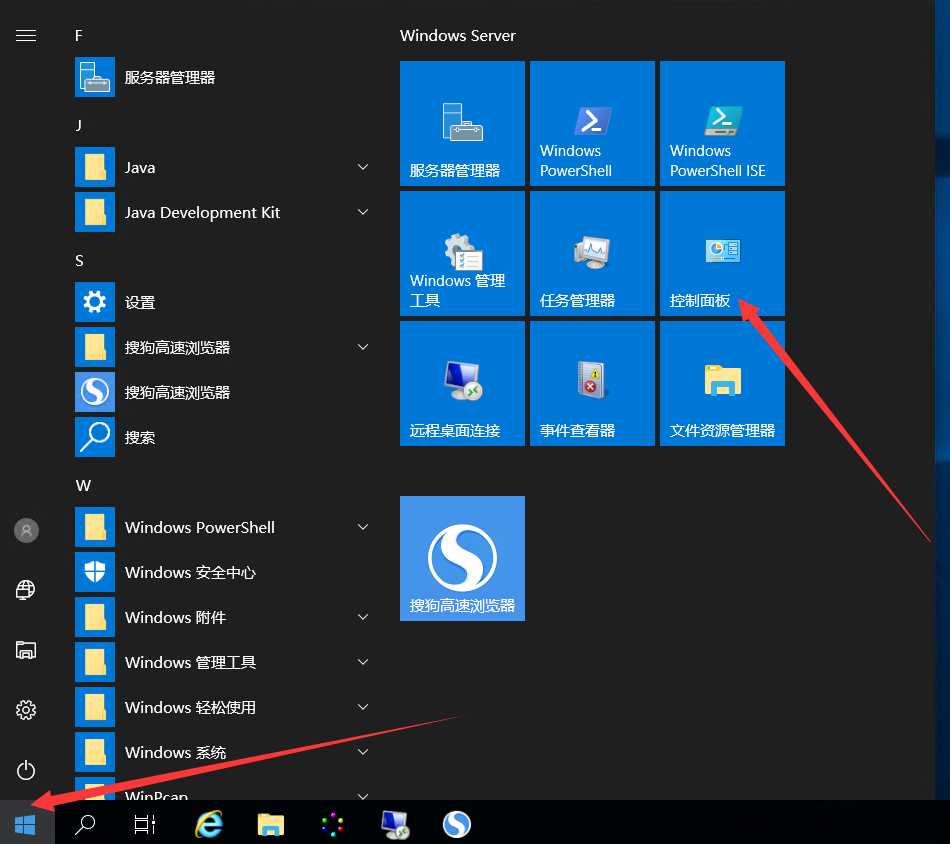
Task: Open Remote Desktop from the taskbar
Action: 395,825
